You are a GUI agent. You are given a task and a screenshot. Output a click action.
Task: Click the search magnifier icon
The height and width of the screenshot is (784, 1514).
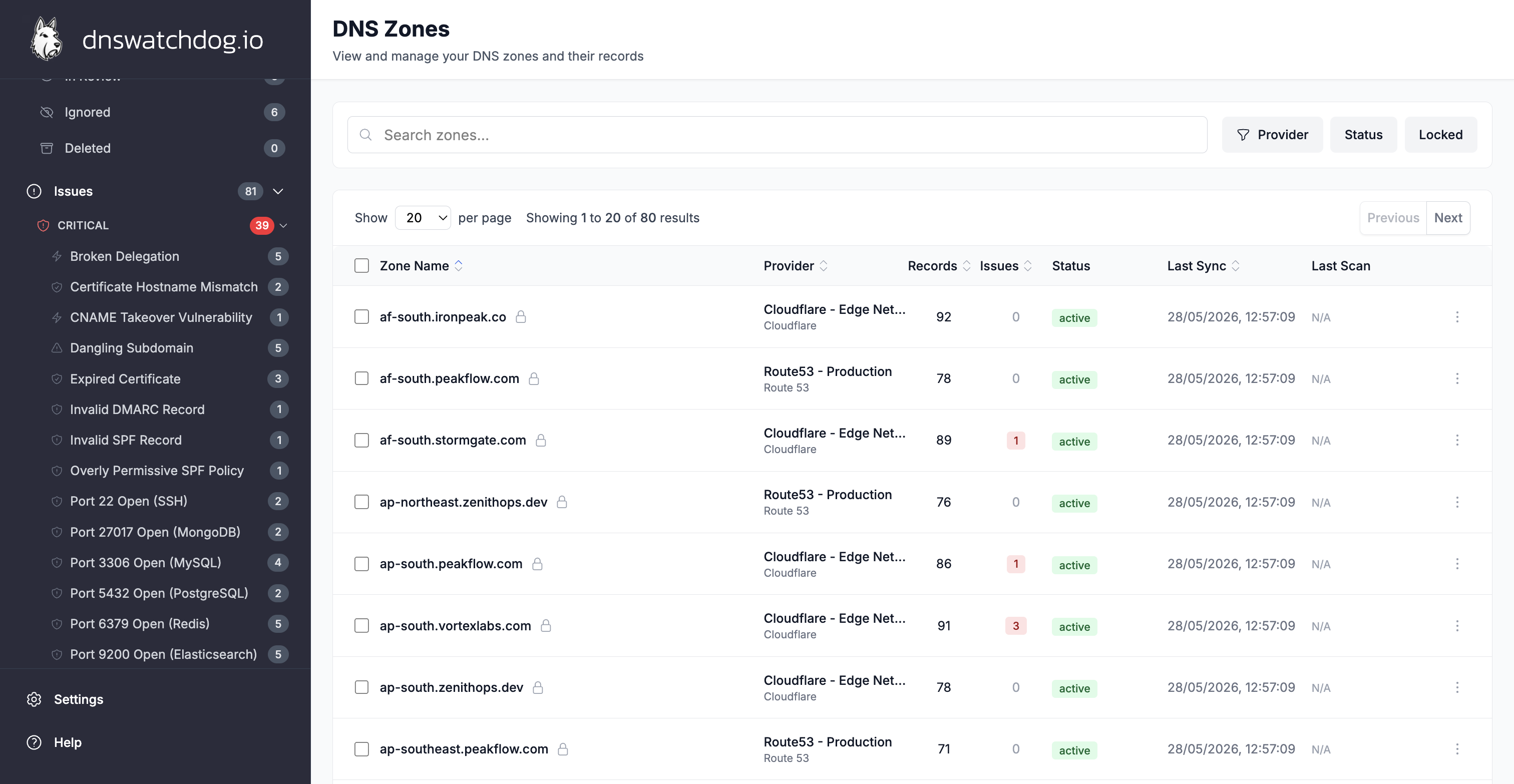(365, 135)
